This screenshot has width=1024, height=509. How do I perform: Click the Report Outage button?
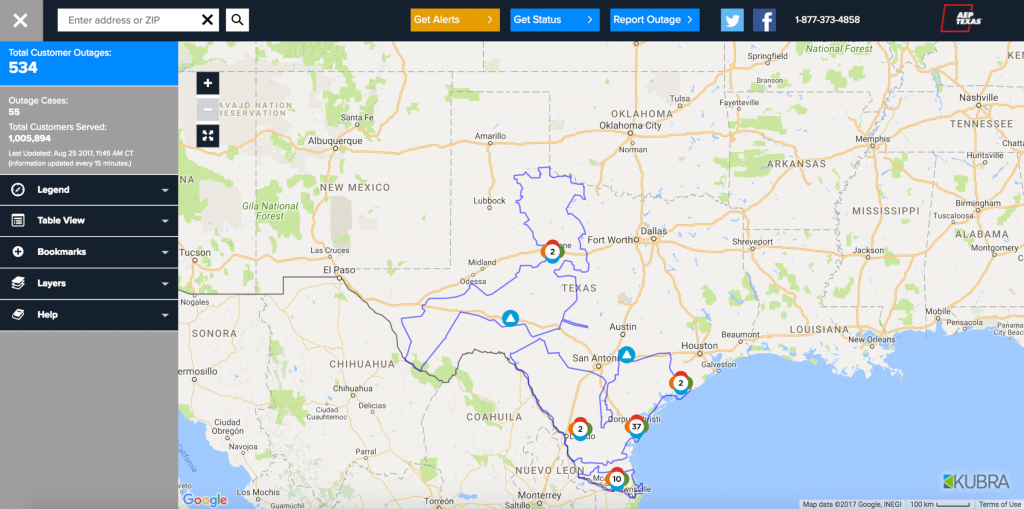click(654, 19)
